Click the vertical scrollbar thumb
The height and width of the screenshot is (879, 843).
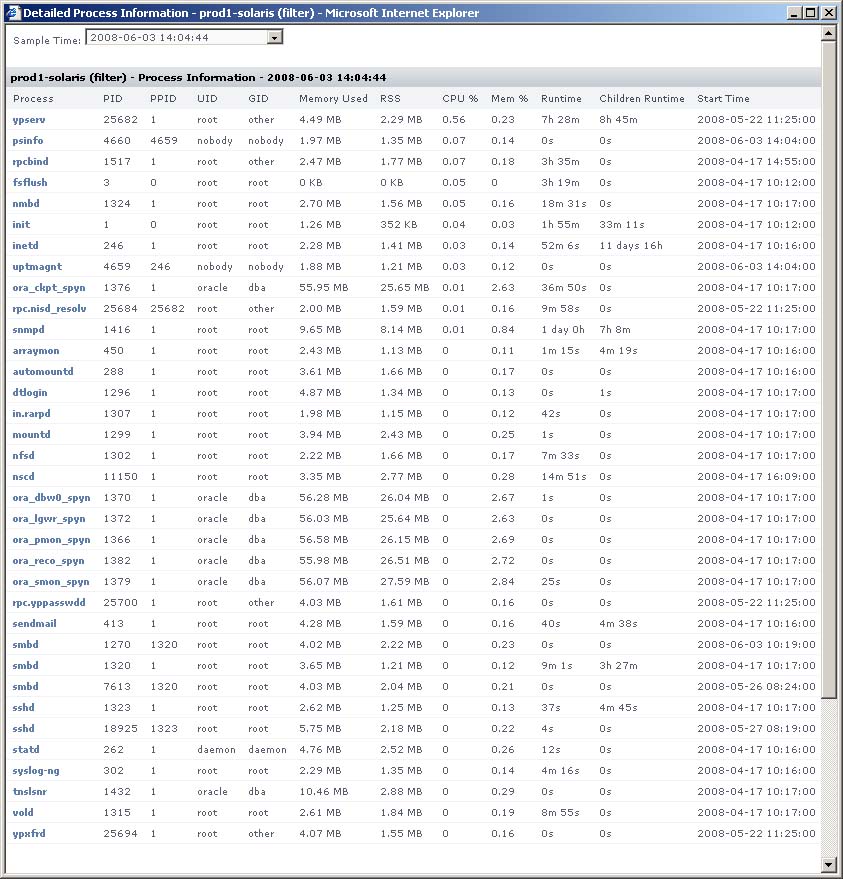828,369
